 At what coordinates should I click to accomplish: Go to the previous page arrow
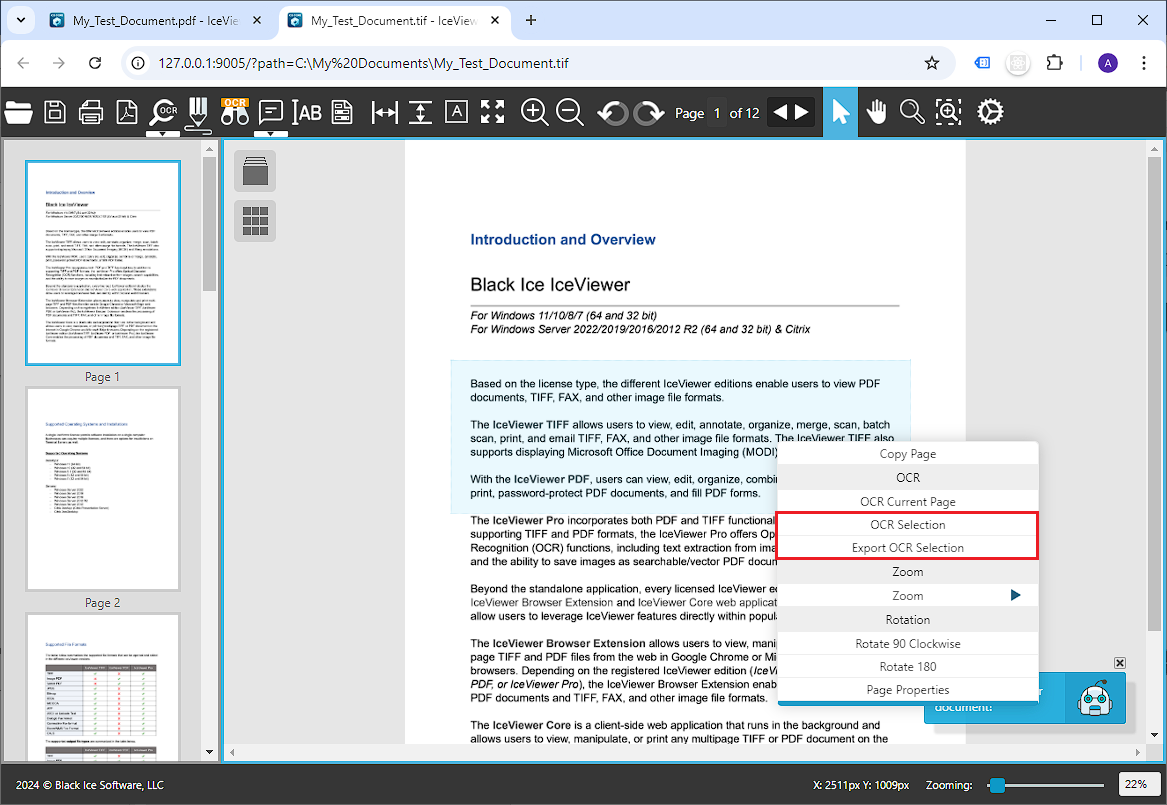779,112
